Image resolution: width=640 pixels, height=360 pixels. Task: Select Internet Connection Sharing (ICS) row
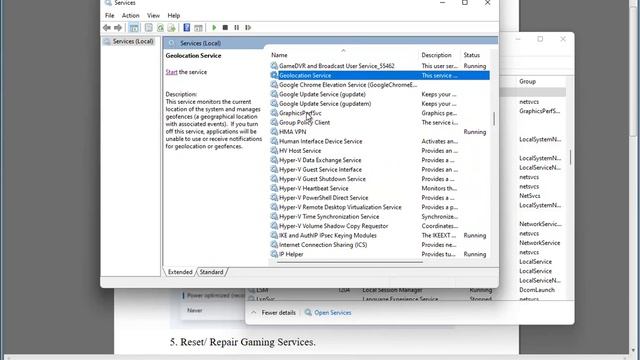380,245
